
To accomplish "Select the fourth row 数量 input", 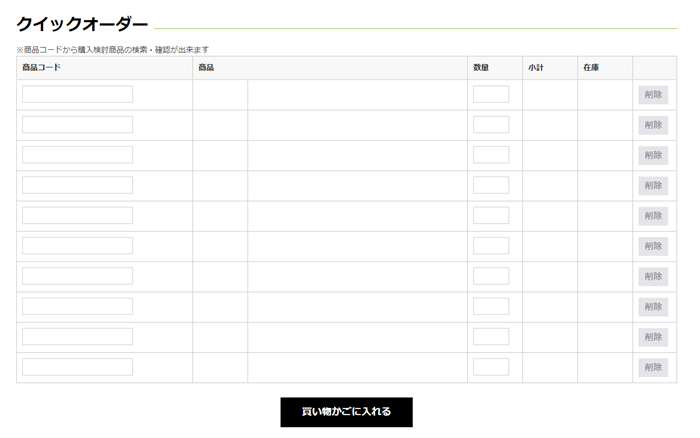I will click(x=490, y=185).
